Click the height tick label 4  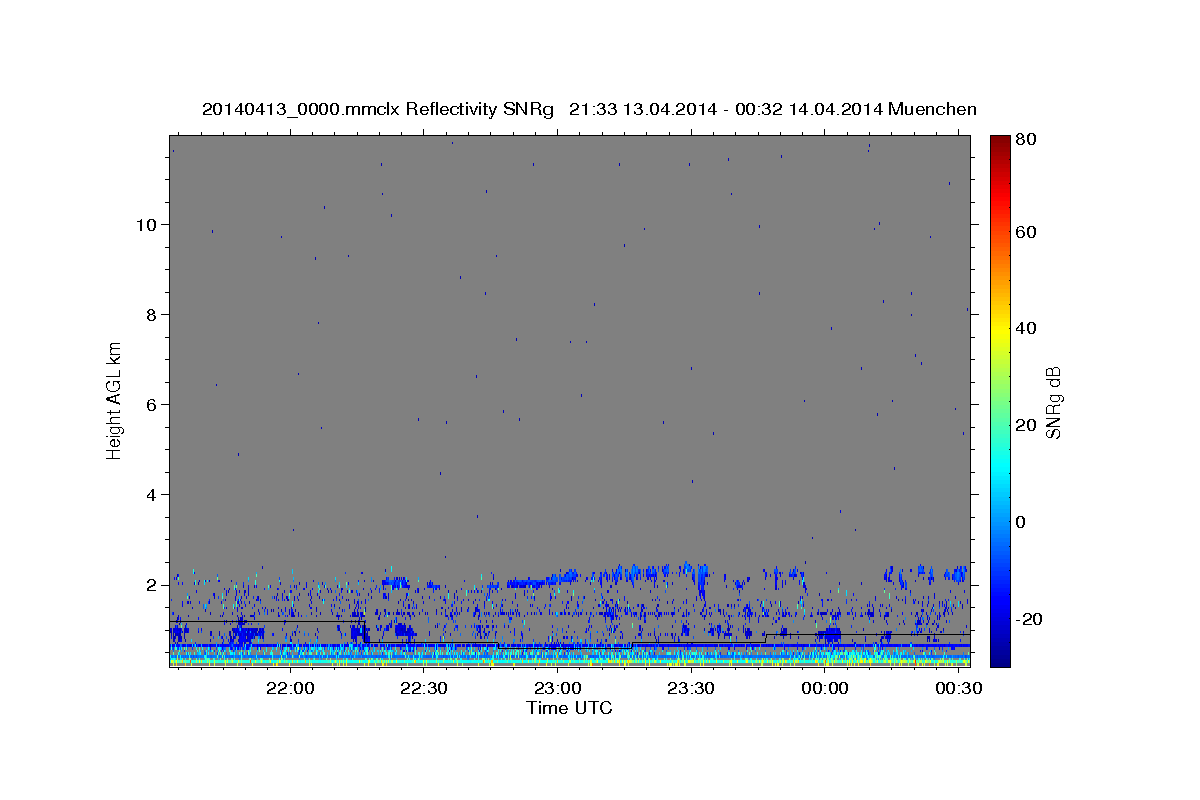tap(152, 494)
